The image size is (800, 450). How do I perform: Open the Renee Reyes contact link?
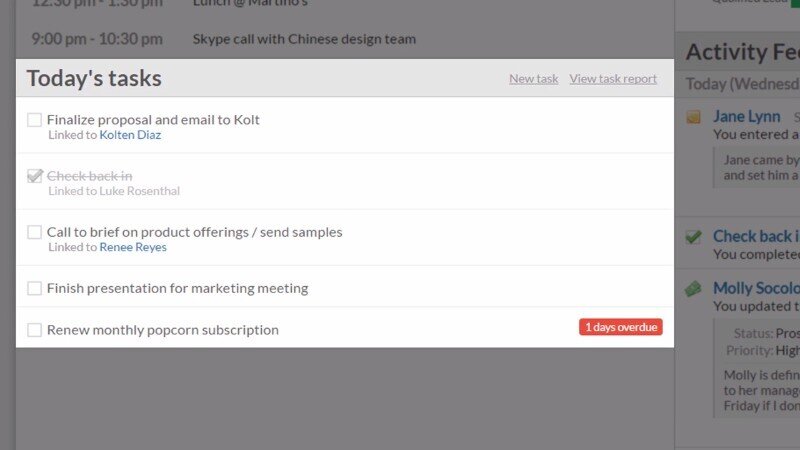(133, 247)
